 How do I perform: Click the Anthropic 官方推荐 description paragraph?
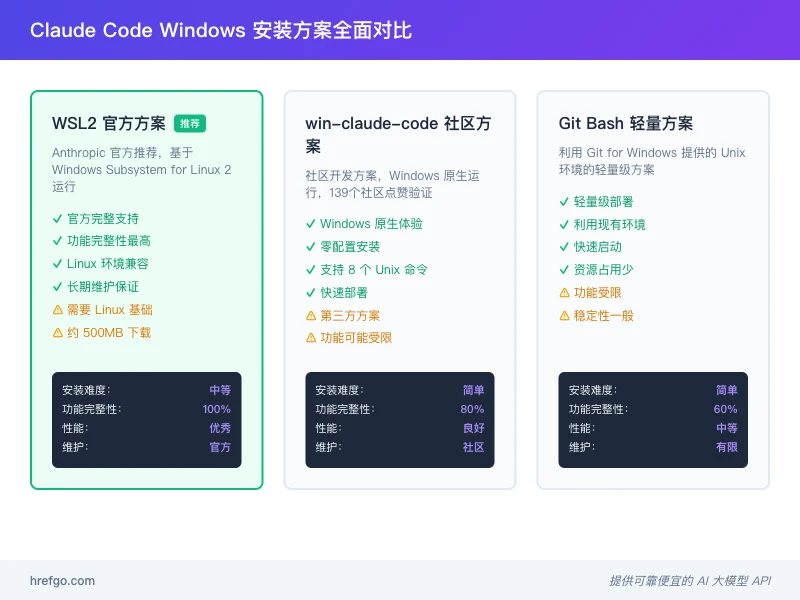tap(141, 169)
